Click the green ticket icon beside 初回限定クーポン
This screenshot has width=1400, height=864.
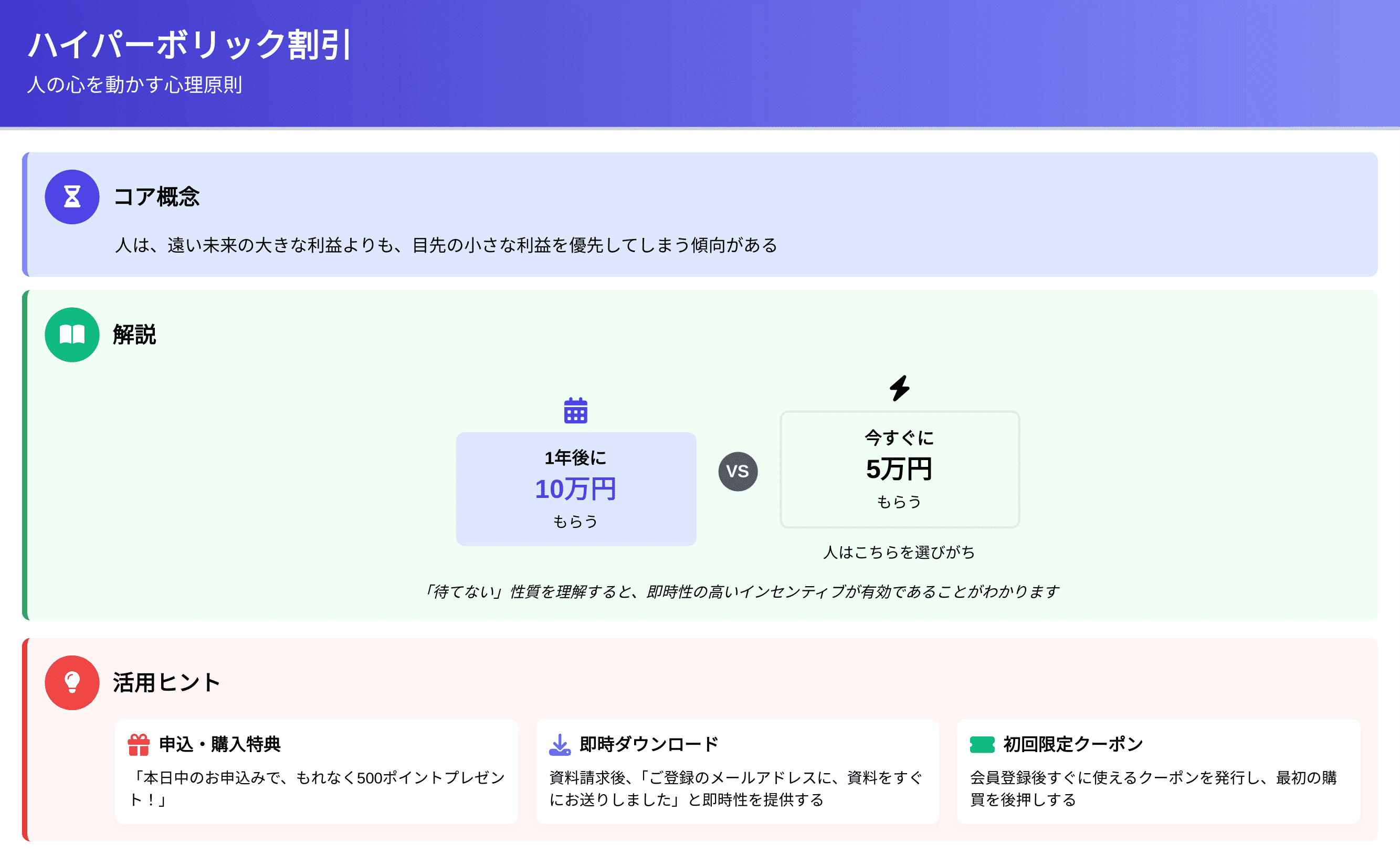click(x=982, y=745)
